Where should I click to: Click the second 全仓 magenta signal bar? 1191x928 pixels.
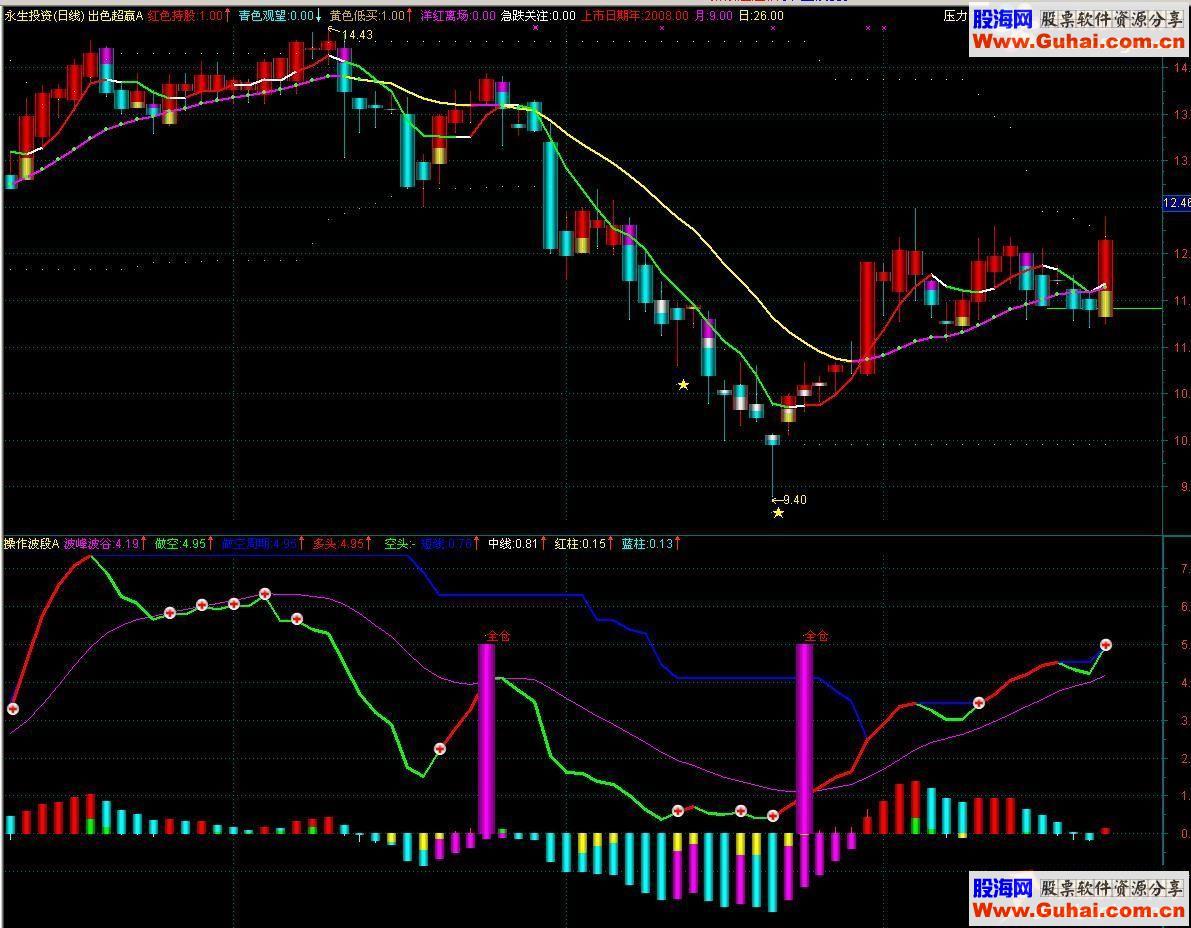(x=804, y=738)
